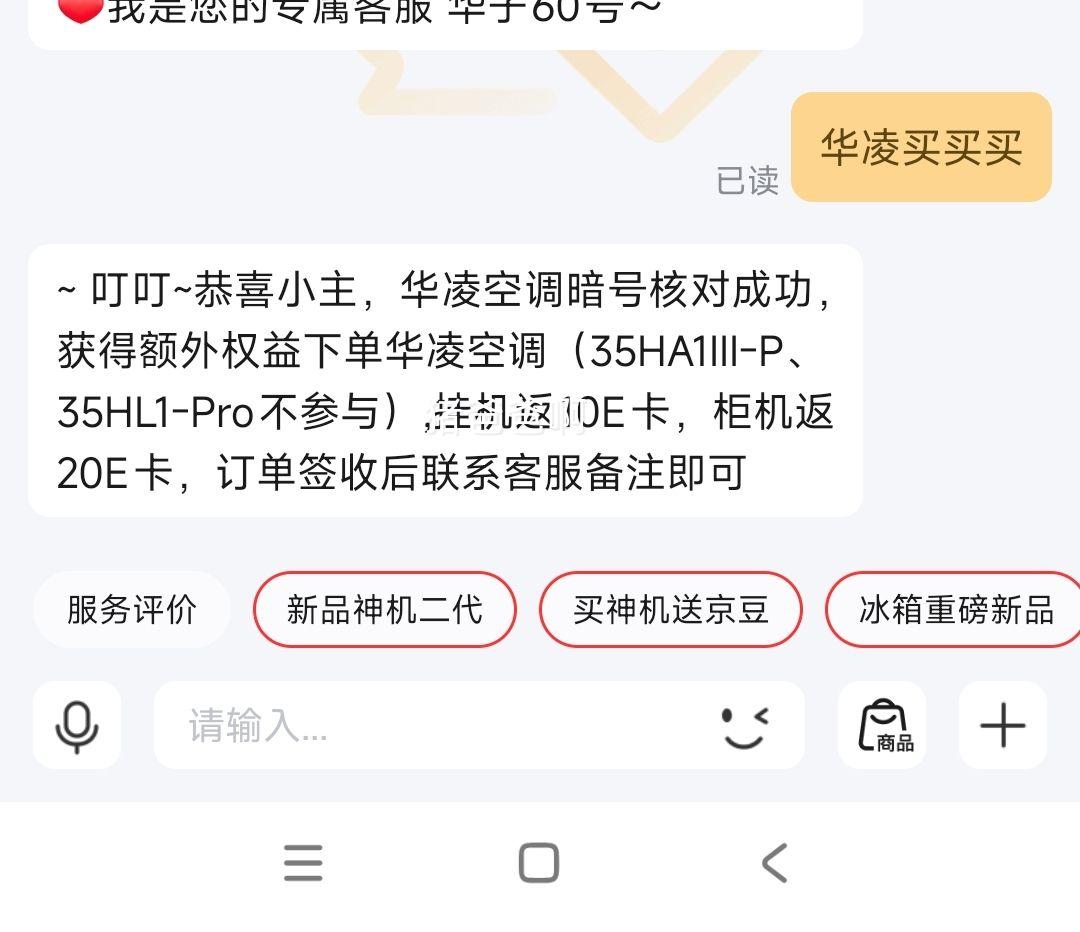The image size is (1080, 932).
Task: Tap the Android back arrow icon
Action: 774,862
